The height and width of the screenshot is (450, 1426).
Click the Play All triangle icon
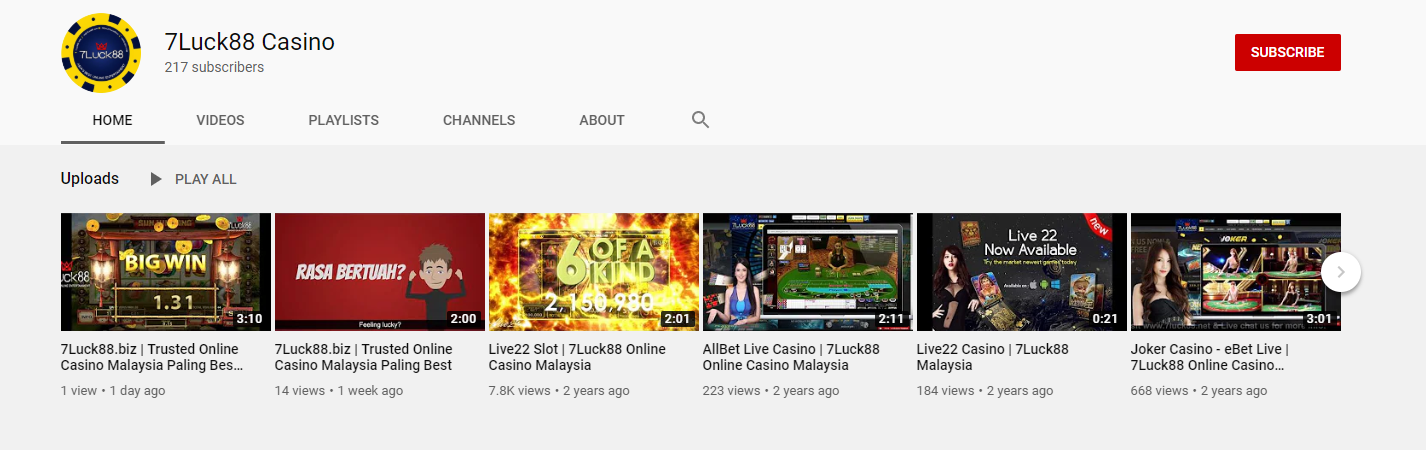coord(155,179)
